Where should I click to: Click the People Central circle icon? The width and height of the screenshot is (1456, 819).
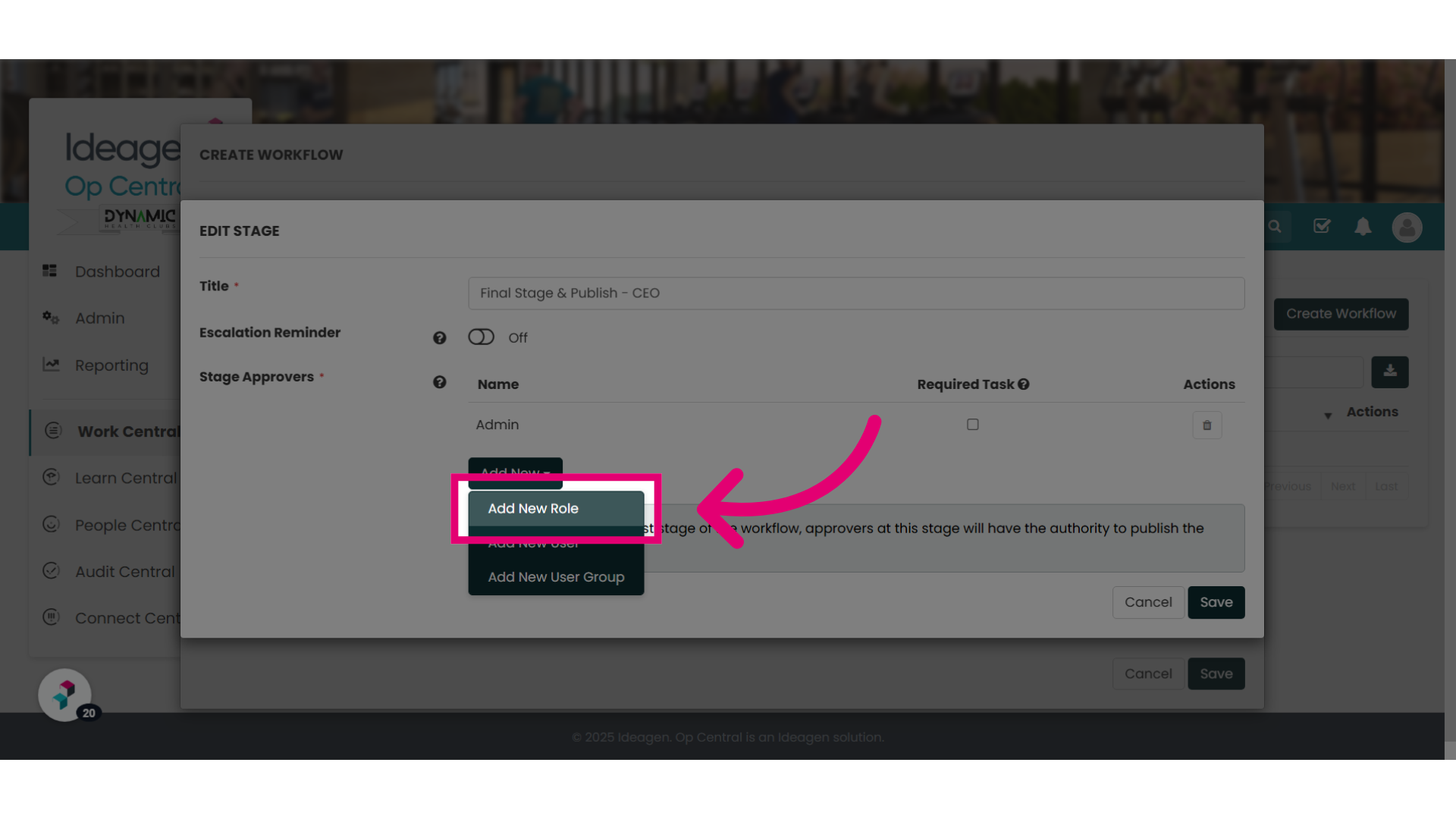(x=51, y=524)
